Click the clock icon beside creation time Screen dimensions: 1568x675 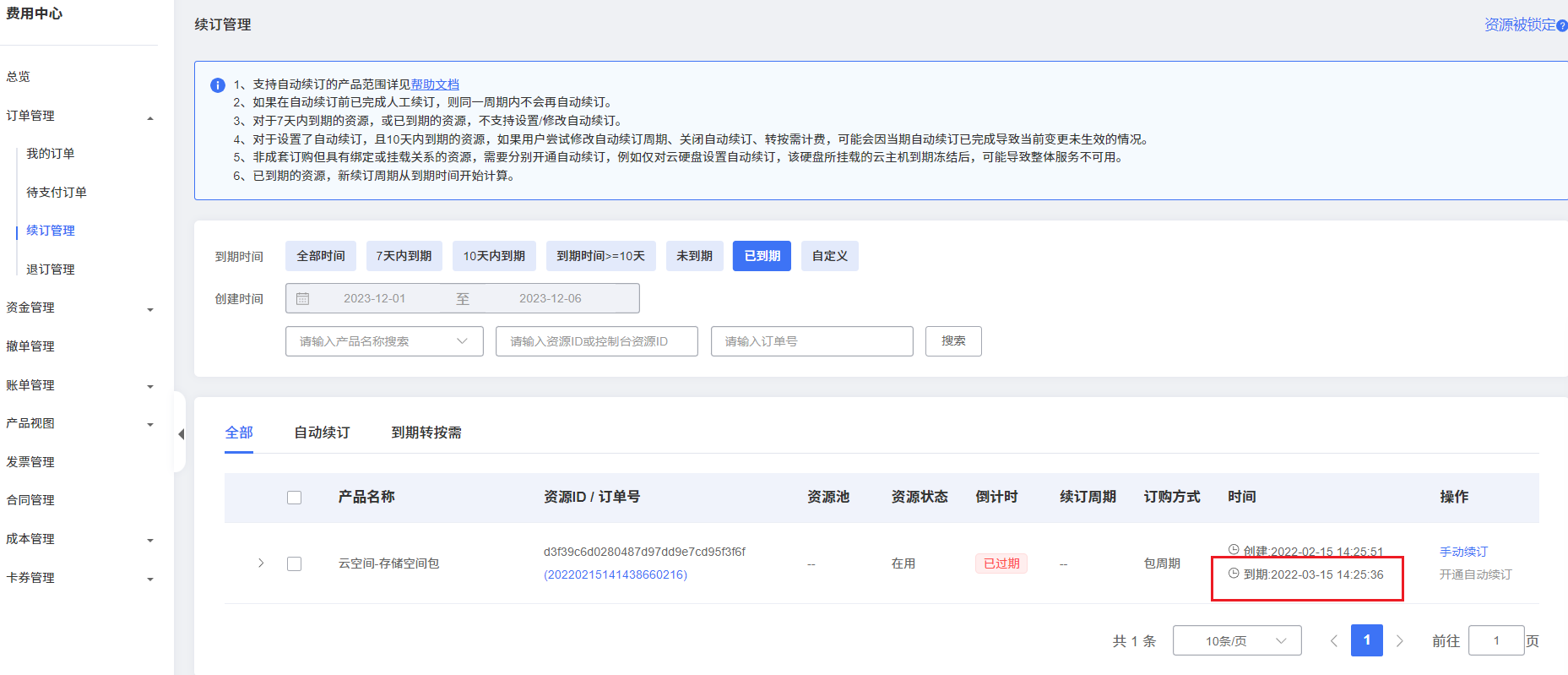(x=1234, y=550)
